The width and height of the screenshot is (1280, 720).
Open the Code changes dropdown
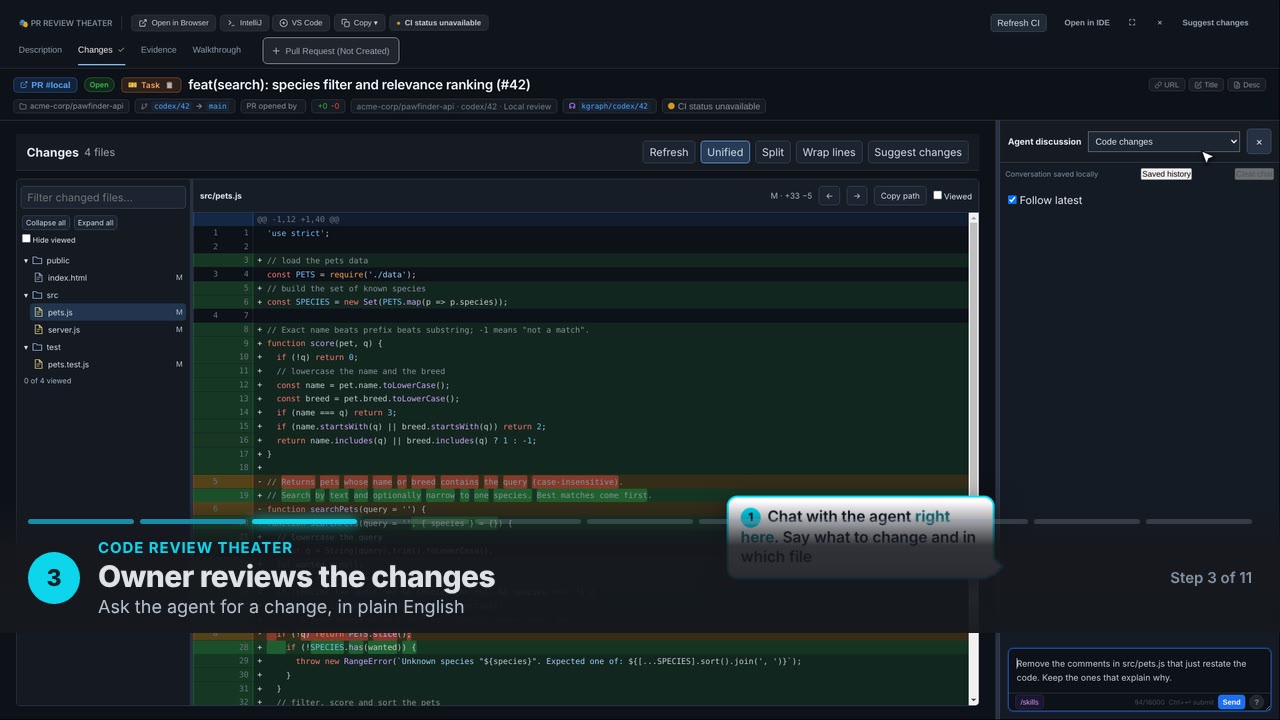click(1164, 142)
